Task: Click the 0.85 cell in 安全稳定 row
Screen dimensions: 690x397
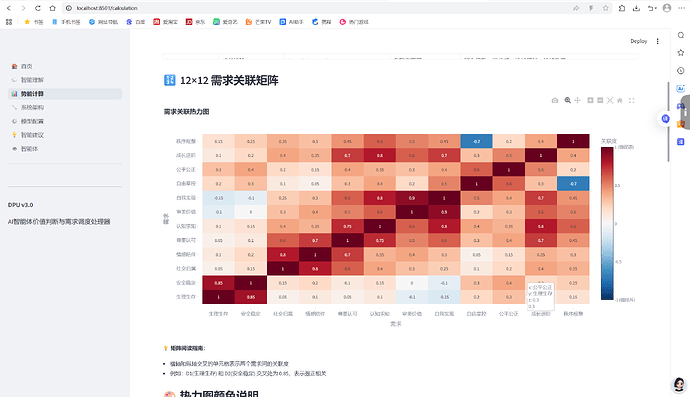Action: [x=219, y=283]
